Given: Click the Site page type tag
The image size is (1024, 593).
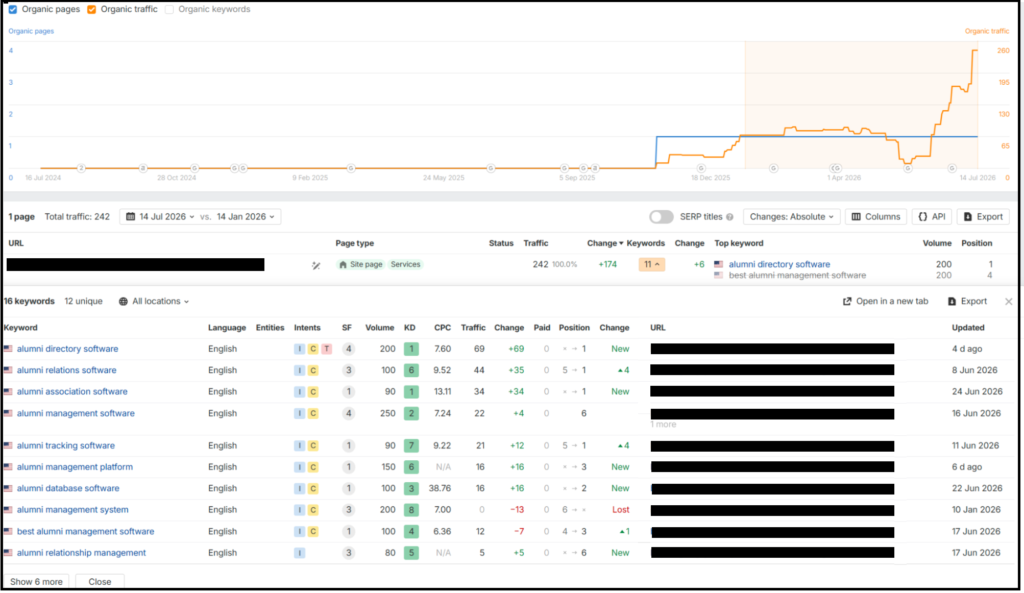Looking at the screenshot, I should pos(360,264).
